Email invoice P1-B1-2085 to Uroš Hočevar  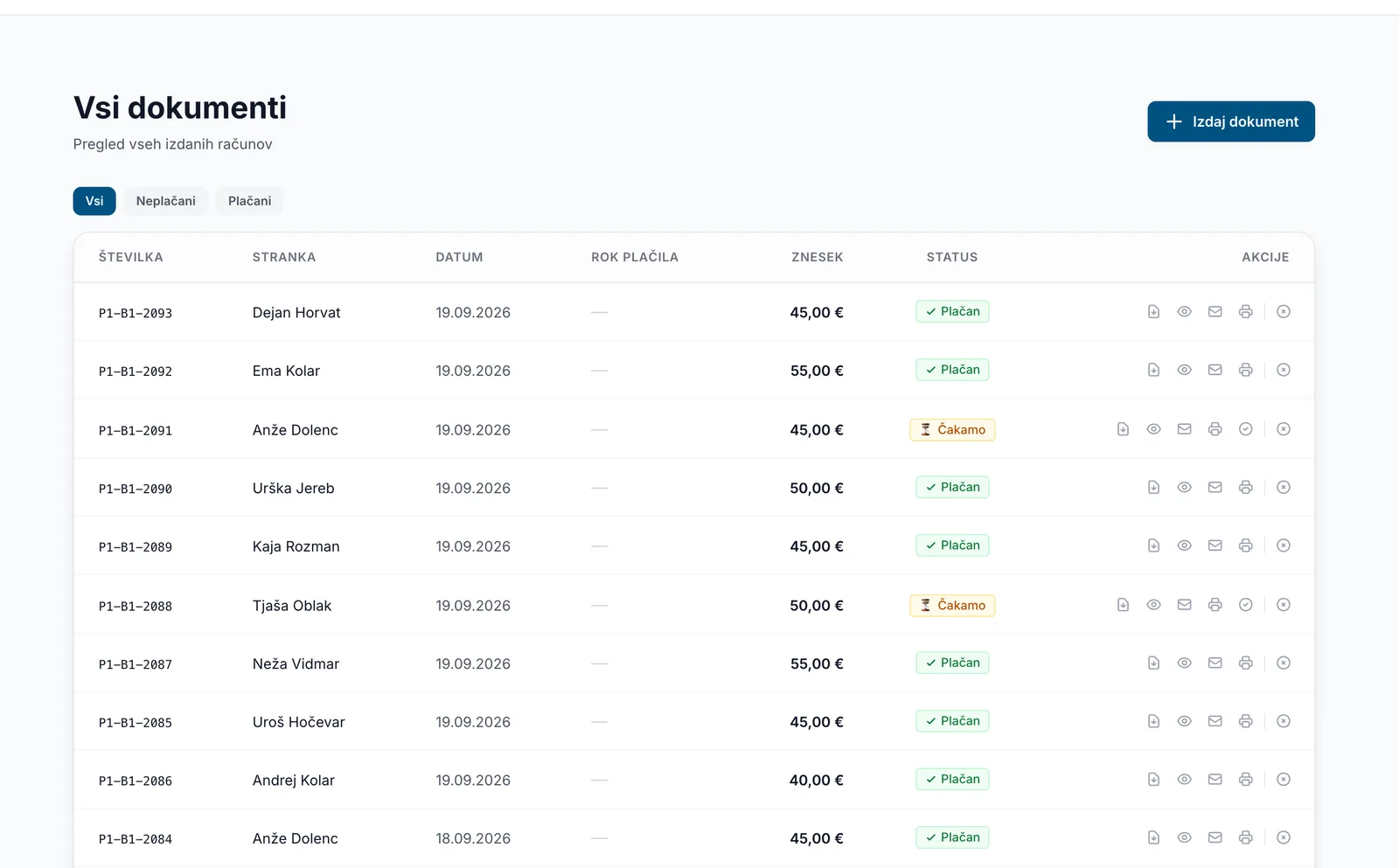pos(1215,721)
